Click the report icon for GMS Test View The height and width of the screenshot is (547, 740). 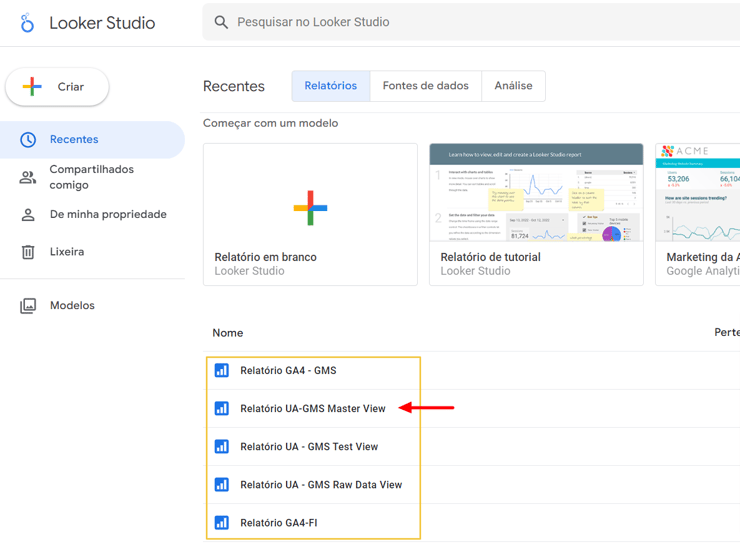coord(222,446)
